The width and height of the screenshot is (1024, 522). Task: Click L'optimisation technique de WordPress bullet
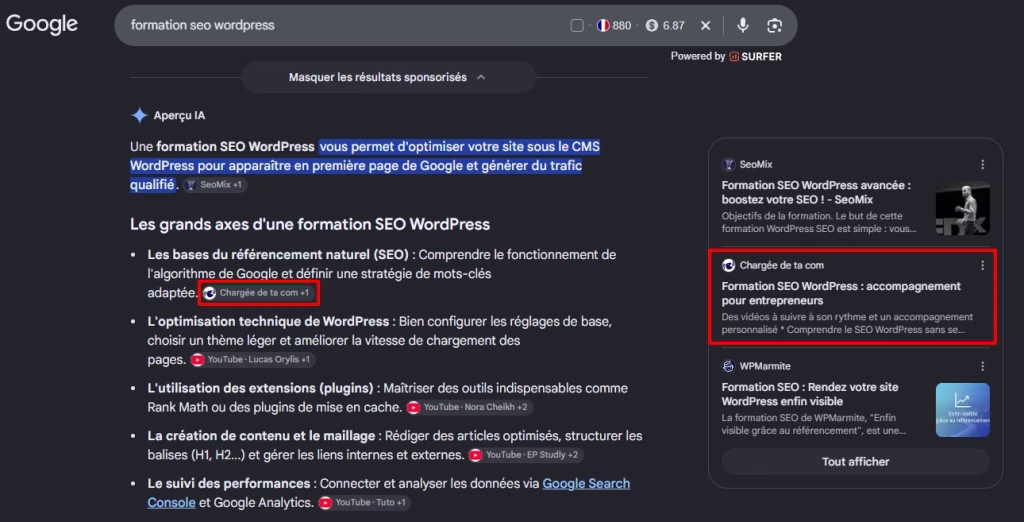268,321
